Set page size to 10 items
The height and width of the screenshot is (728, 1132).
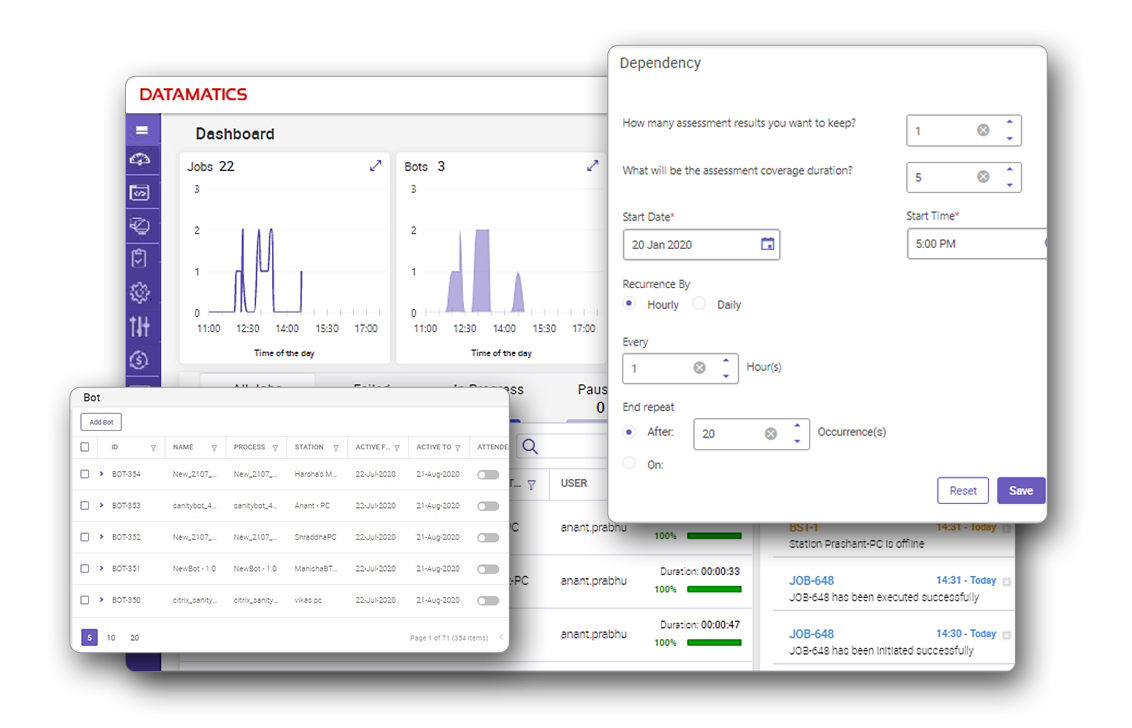[111, 637]
